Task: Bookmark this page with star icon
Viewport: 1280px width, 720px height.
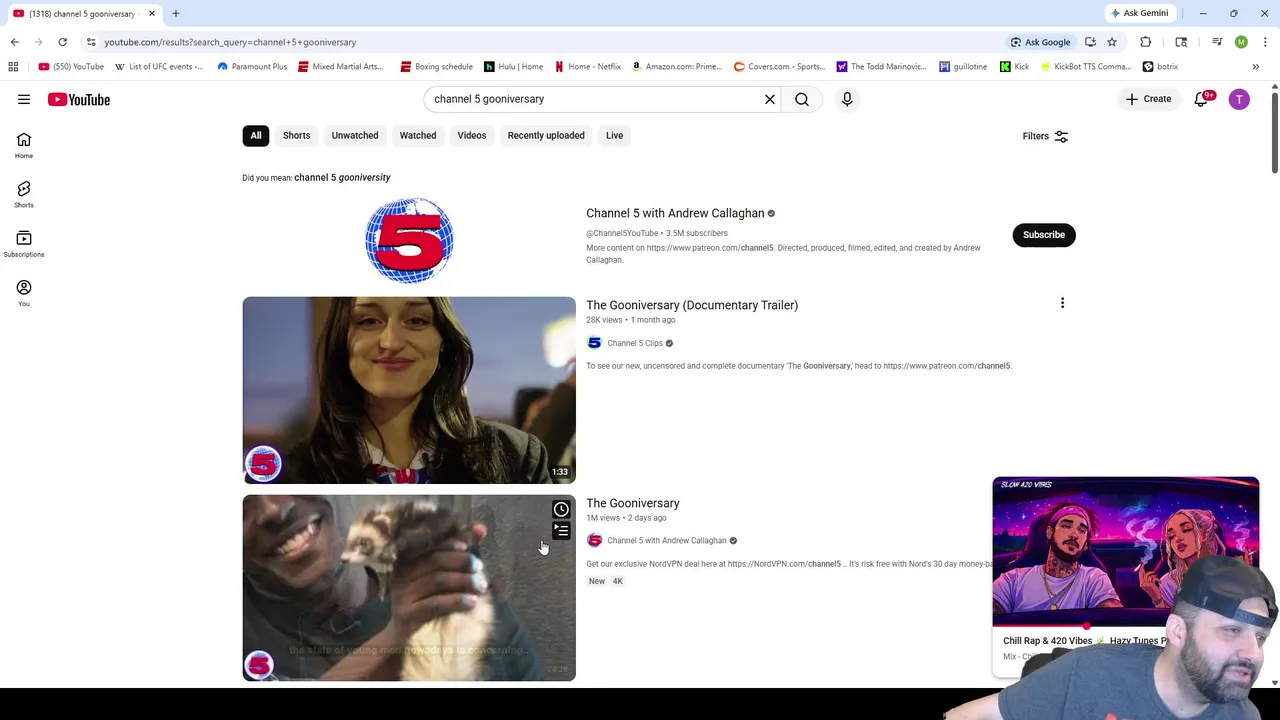Action: [x=1112, y=42]
